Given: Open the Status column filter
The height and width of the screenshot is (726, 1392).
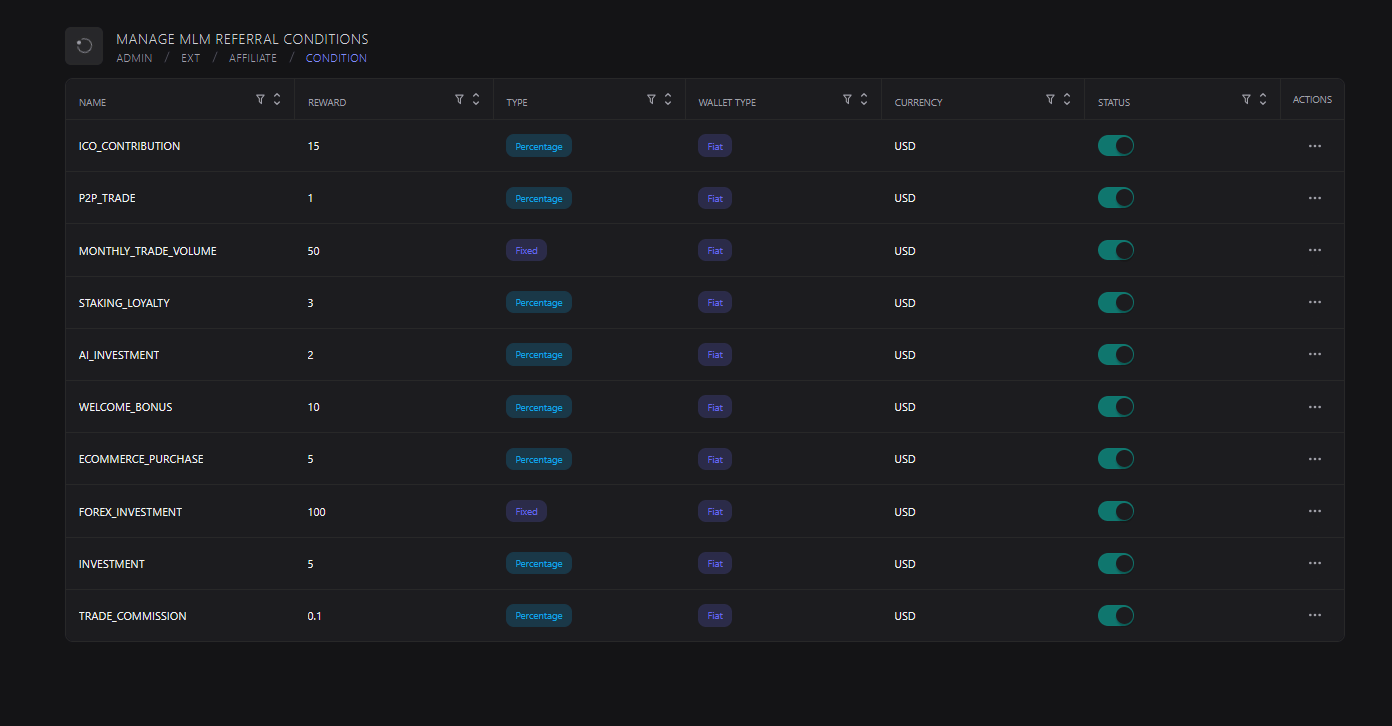Looking at the screenshot, I should (x=1246, y=99).
